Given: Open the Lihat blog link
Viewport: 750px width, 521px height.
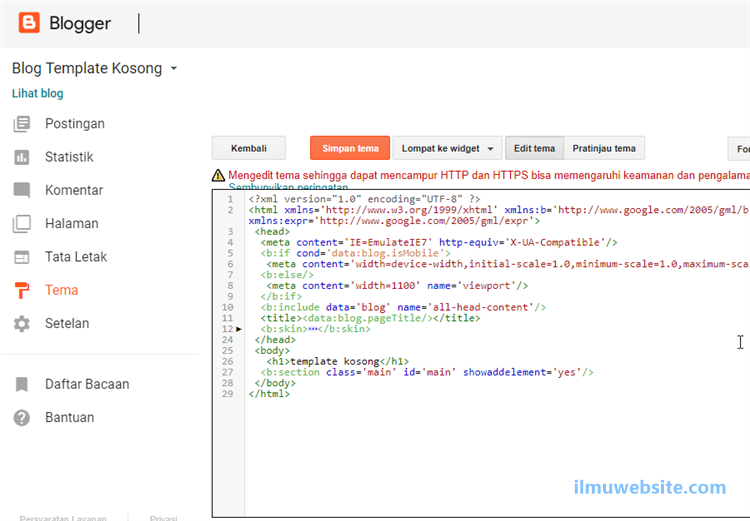Looking at the screenshot, I should (x=37, y=94).
